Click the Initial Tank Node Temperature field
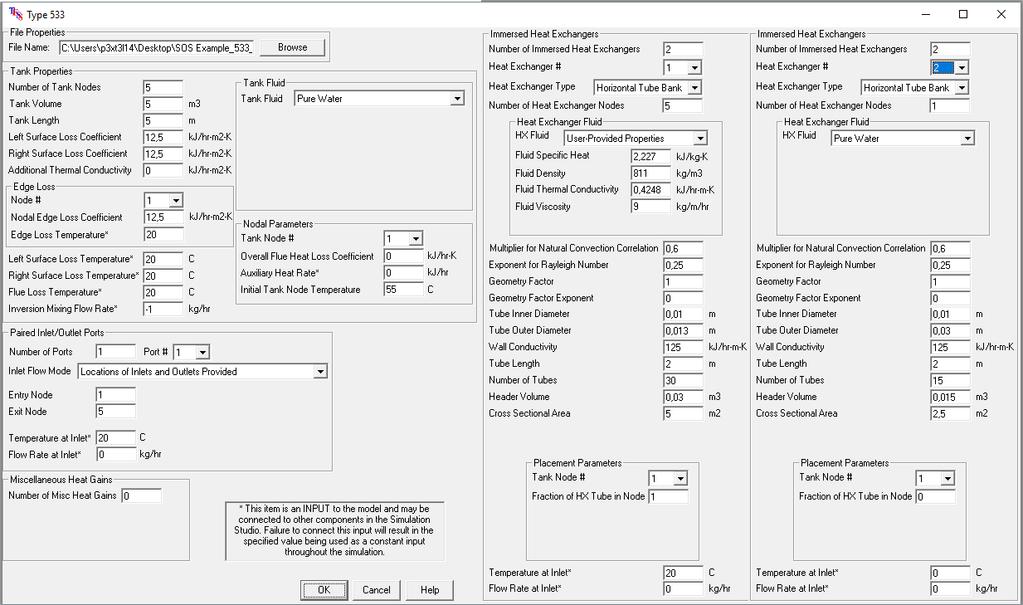Viewport: 1023px width, 605px height. 403,289
